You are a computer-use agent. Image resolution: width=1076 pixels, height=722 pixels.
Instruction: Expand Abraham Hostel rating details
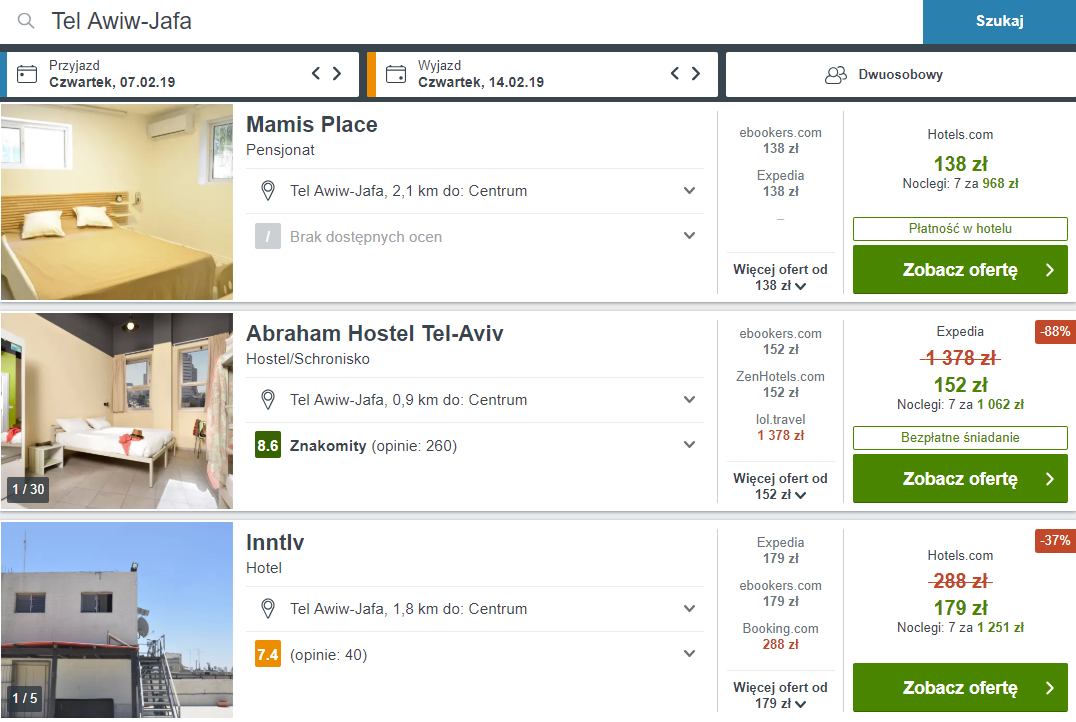click(x=690, y=445)
